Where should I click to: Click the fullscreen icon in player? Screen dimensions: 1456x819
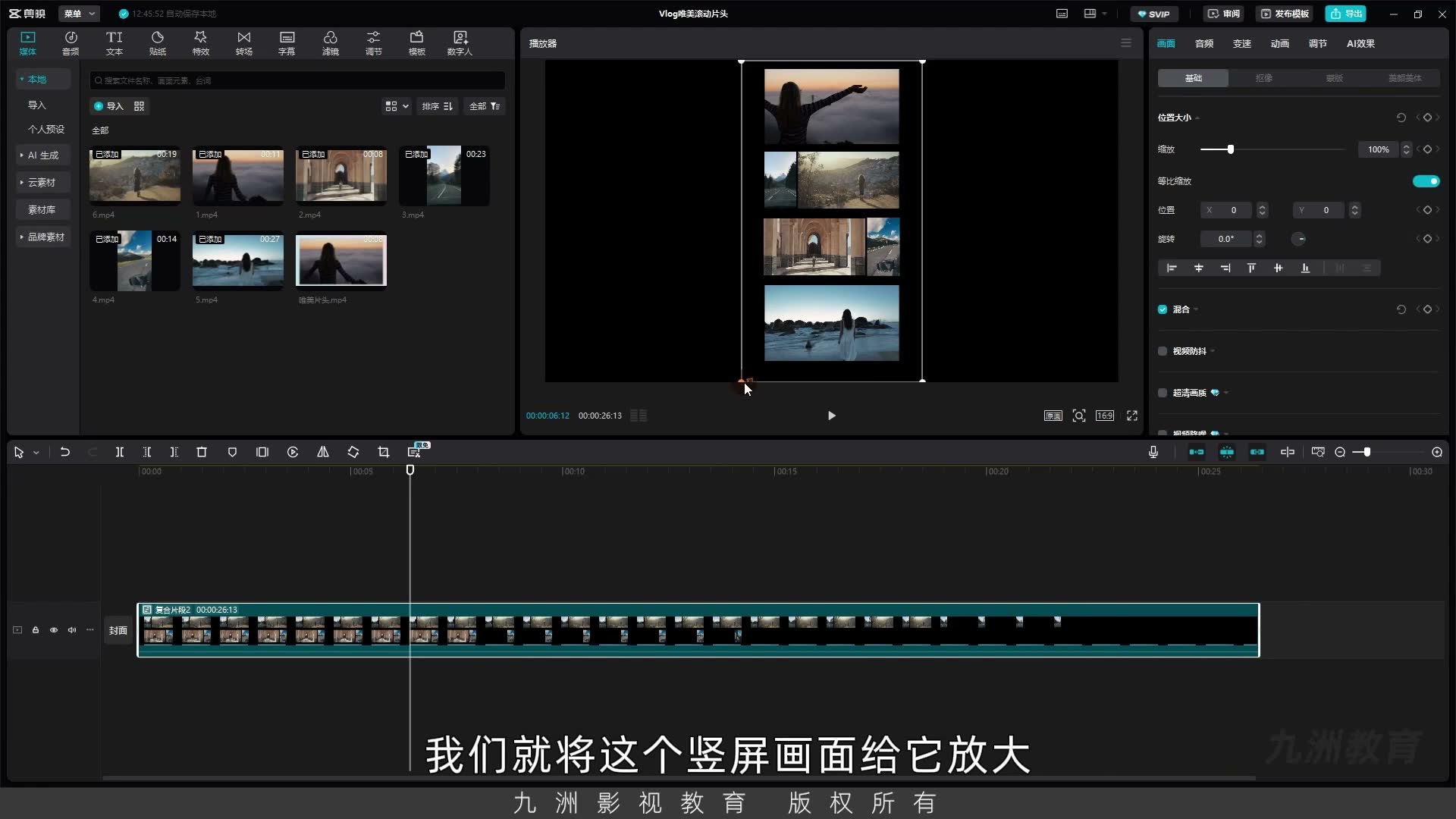pos(1132,416)
